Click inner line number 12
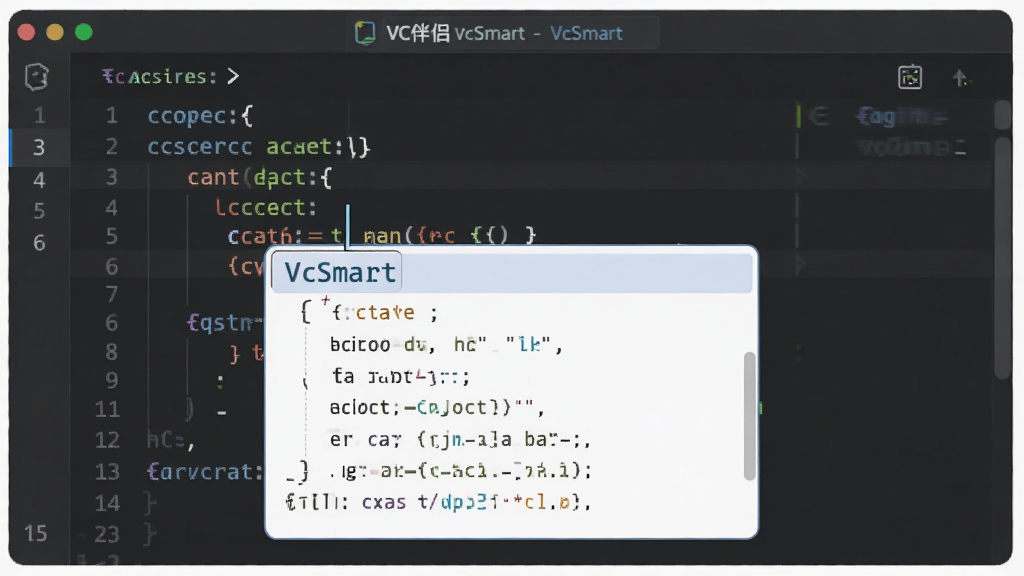Image resolution: width=1024 pixels, height=576 pixels. pos(108,440)
